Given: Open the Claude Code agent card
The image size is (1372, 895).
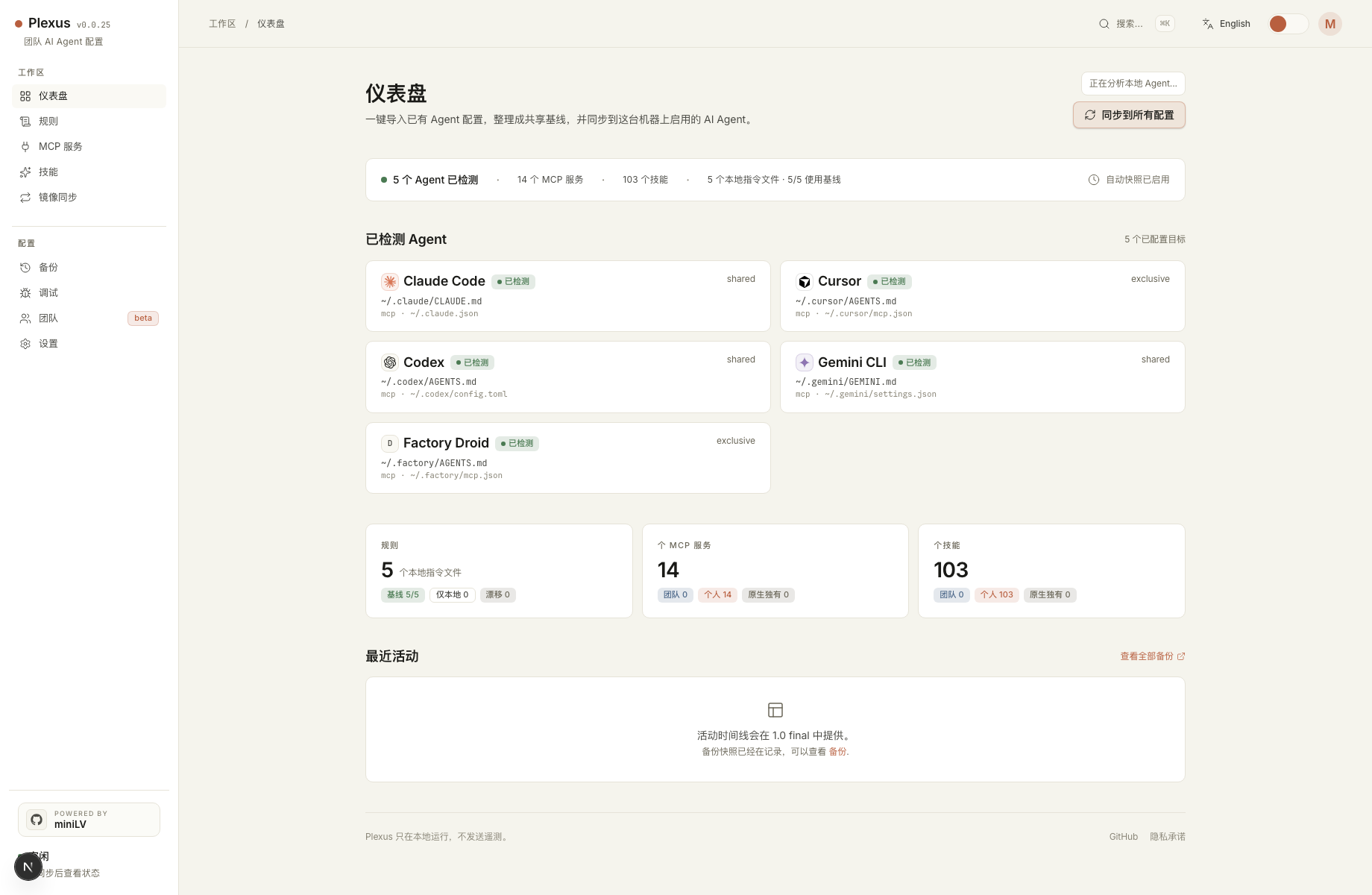Looking at the screenshot, I should (568, 296).
